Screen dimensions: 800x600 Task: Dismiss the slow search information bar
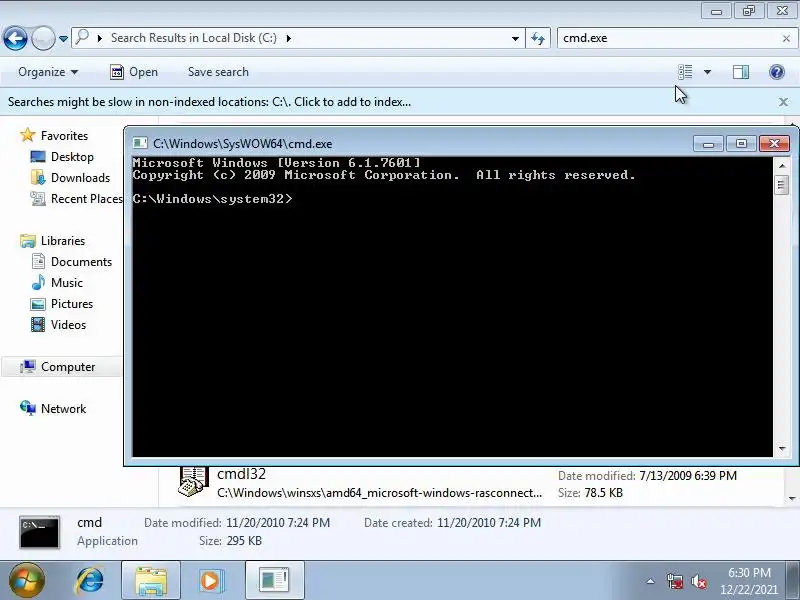point(784,102)
